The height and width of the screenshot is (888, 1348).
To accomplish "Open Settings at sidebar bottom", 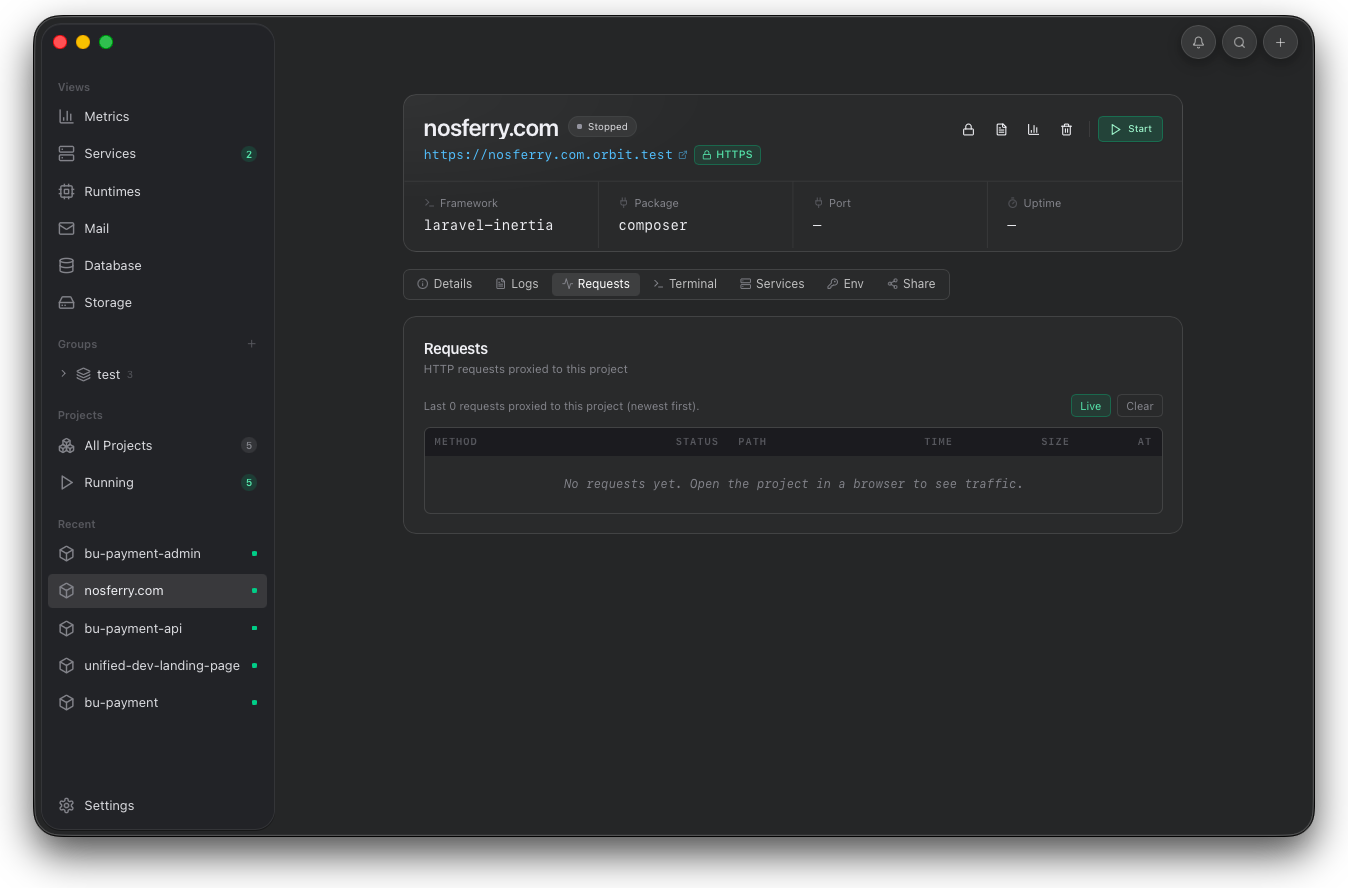I will click(x=157, y=806).
